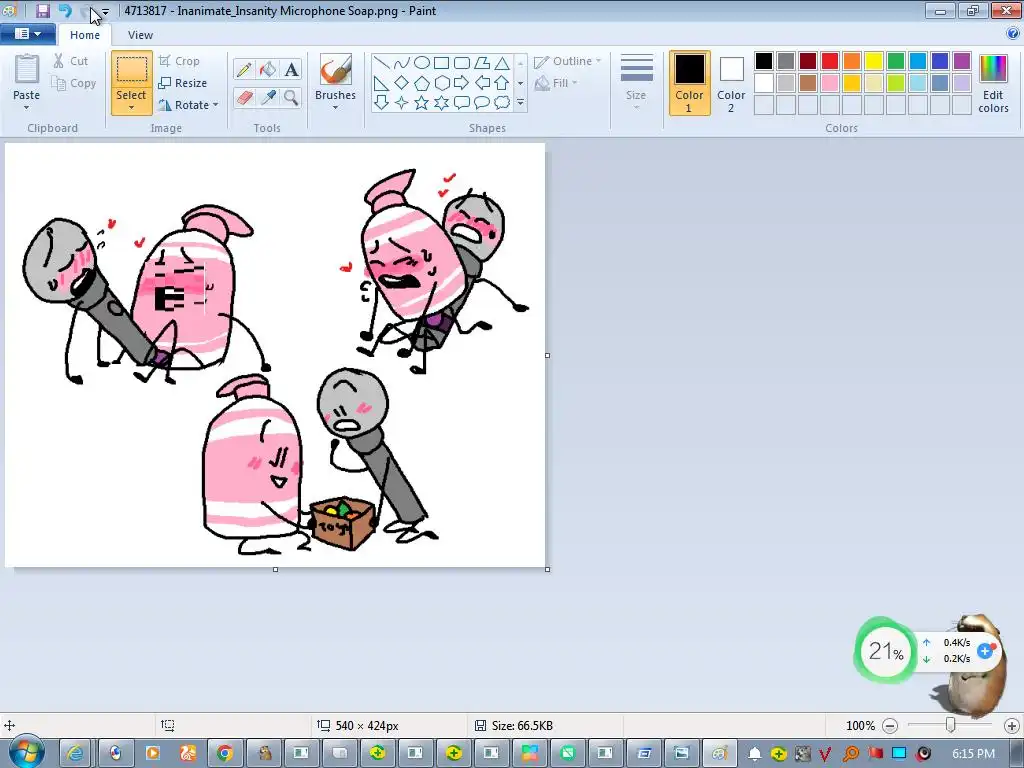
Task: Click the Copy button
Action: tap(74, 83)
